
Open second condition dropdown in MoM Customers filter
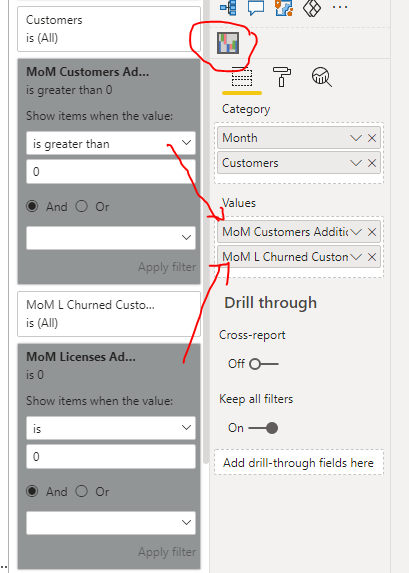[111, 238]
